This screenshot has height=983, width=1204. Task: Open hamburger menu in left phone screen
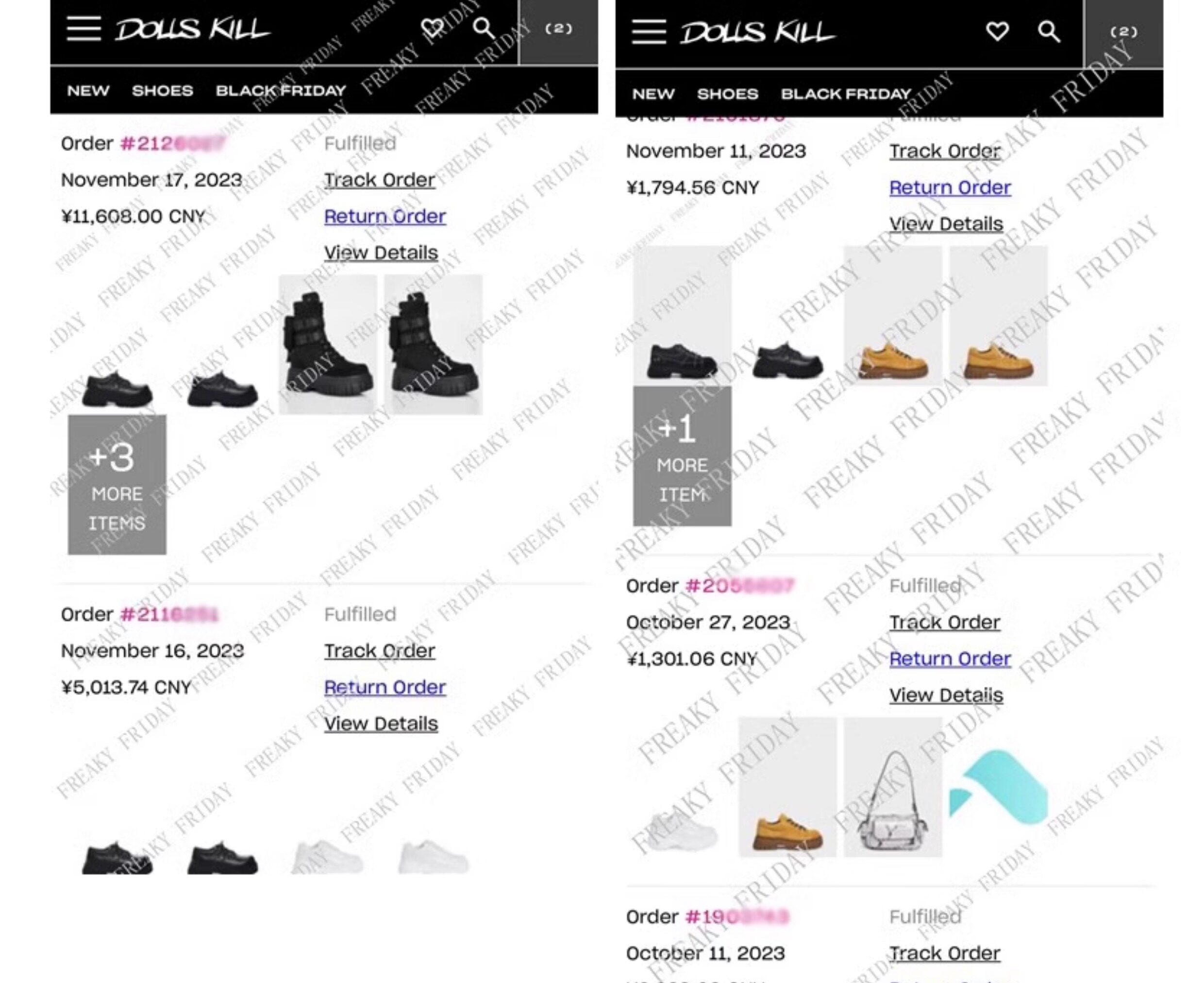[x=84, y=28]
